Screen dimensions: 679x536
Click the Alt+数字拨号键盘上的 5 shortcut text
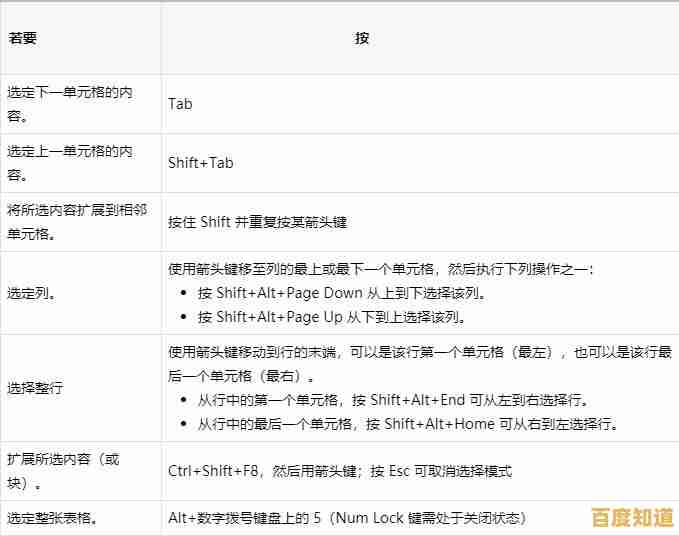(x=346, y=518)
